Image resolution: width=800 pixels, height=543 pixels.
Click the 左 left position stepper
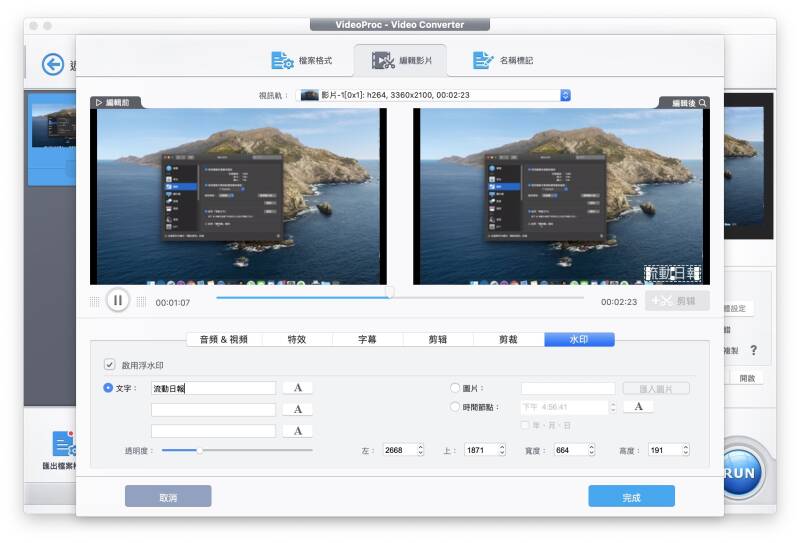pyautogui.click(x=420, y=450)
